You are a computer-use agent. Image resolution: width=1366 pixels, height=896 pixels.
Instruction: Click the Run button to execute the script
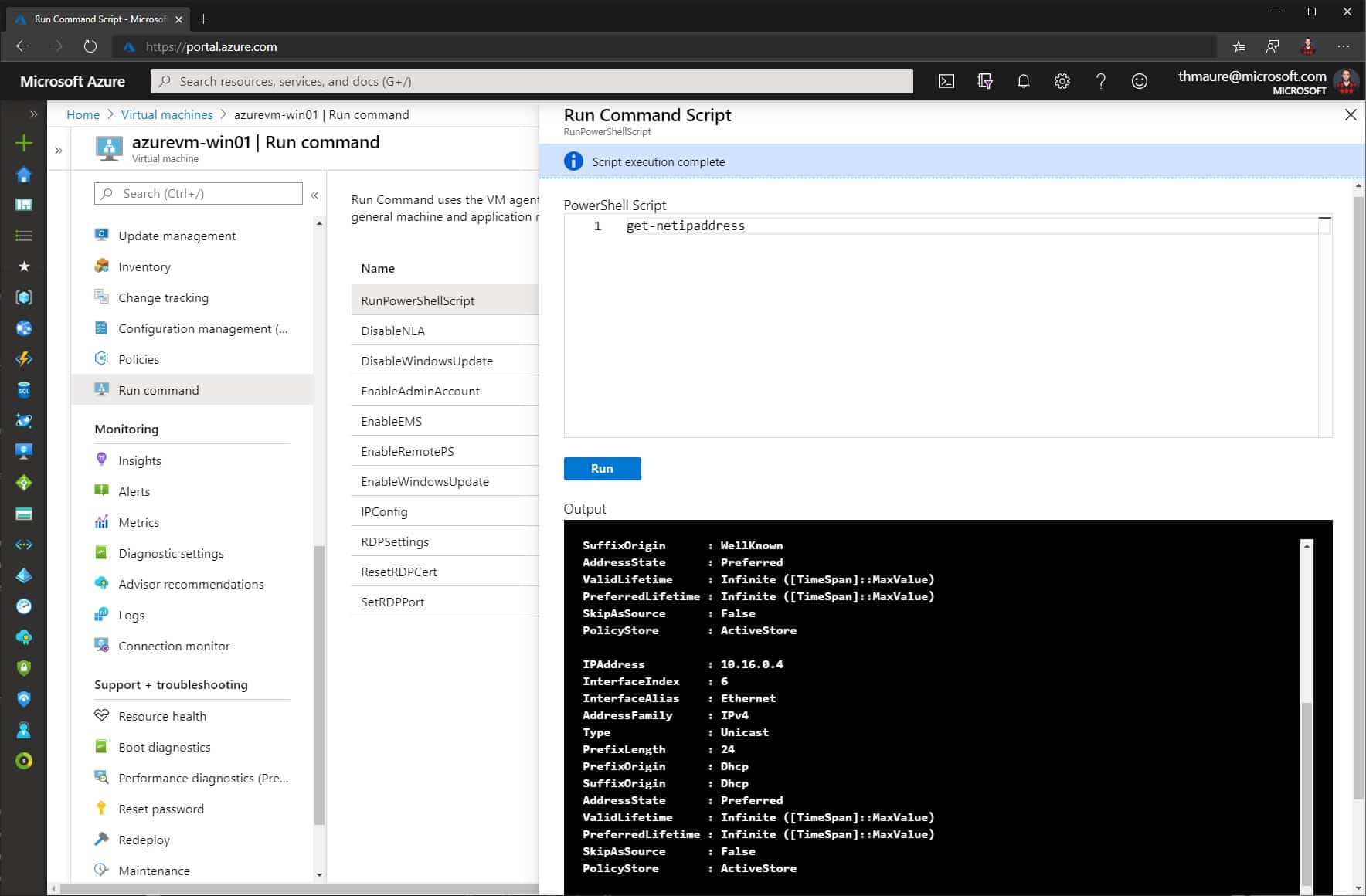click(602, 468)
